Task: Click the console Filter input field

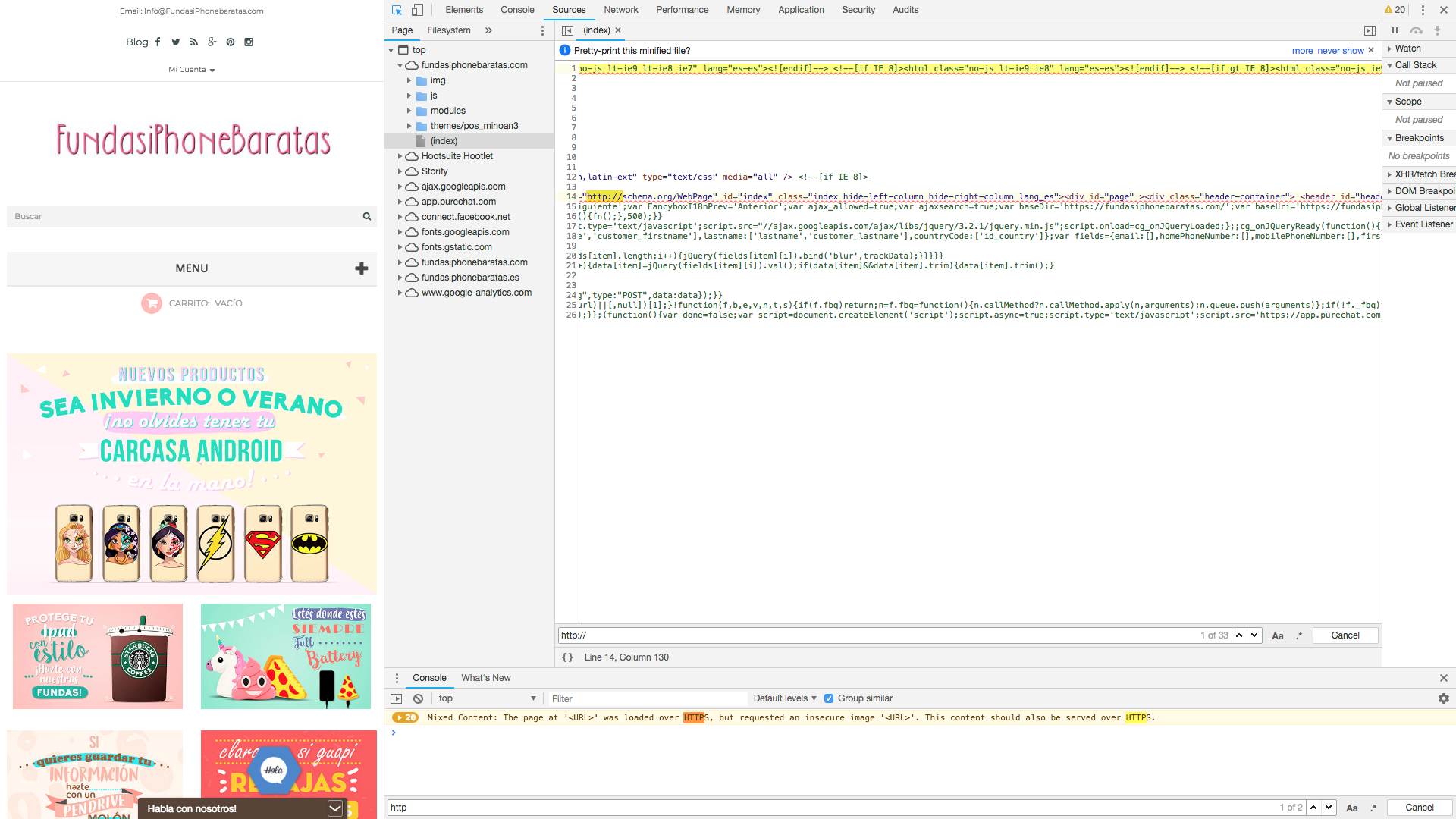Action: (647, 698)
